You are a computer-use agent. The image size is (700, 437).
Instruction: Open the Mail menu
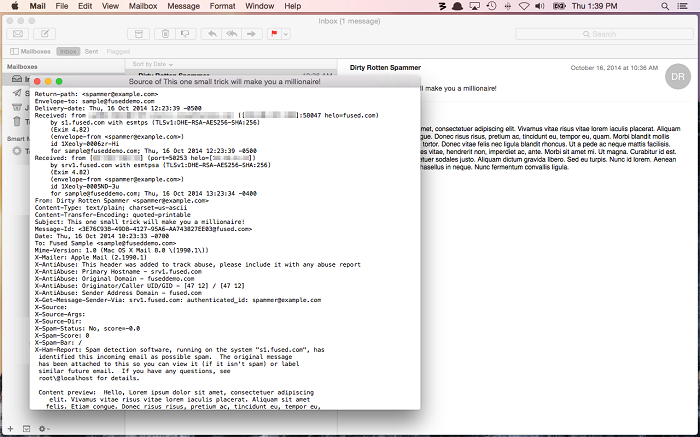coord(38,6)
